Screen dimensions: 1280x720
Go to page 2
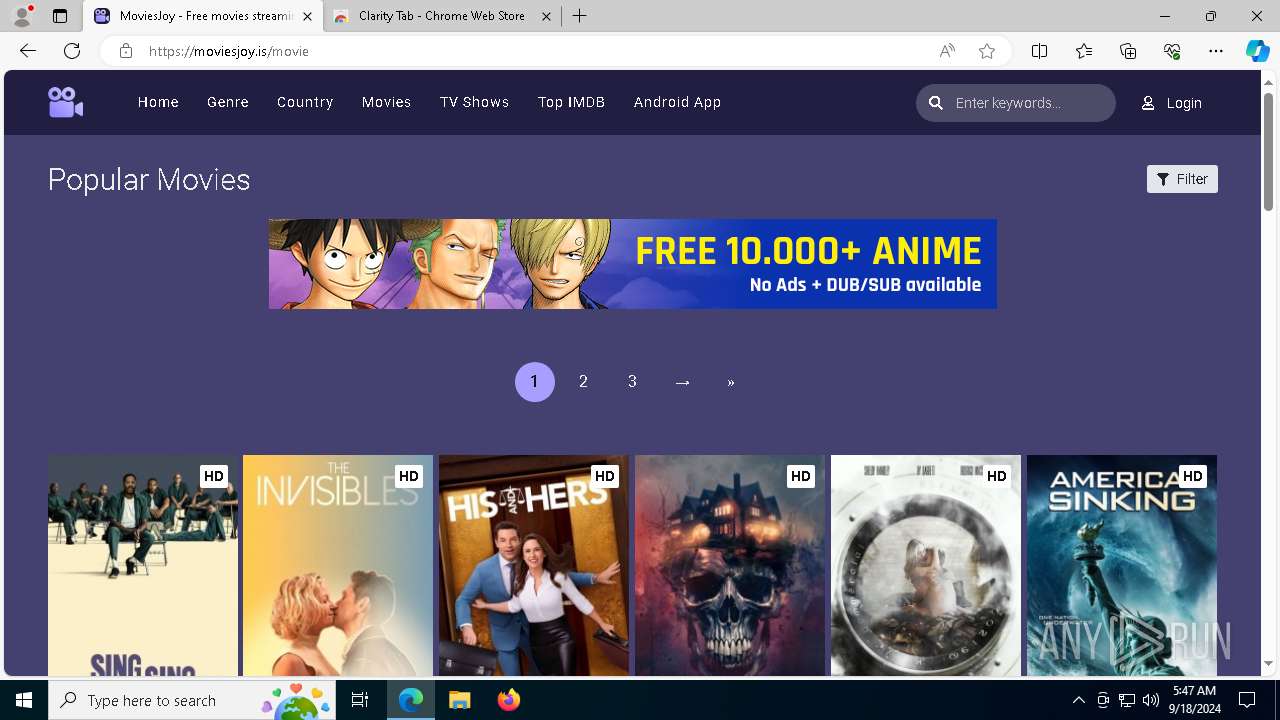click(583, 382)
